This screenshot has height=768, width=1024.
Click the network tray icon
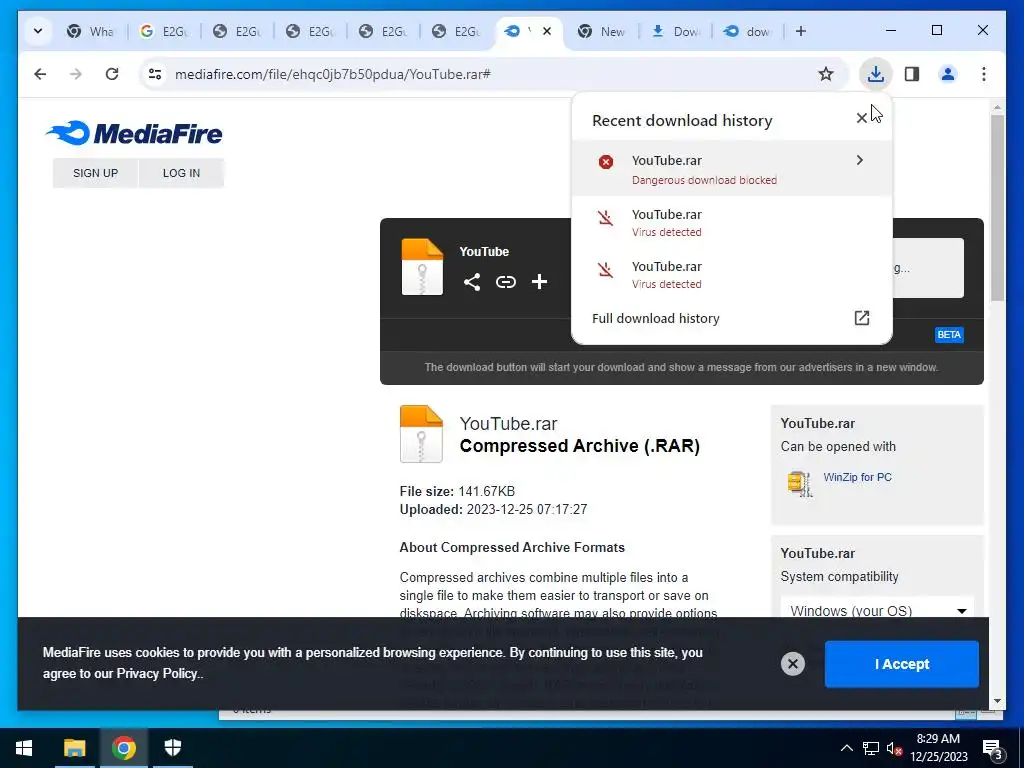click(x=871, y=748)
